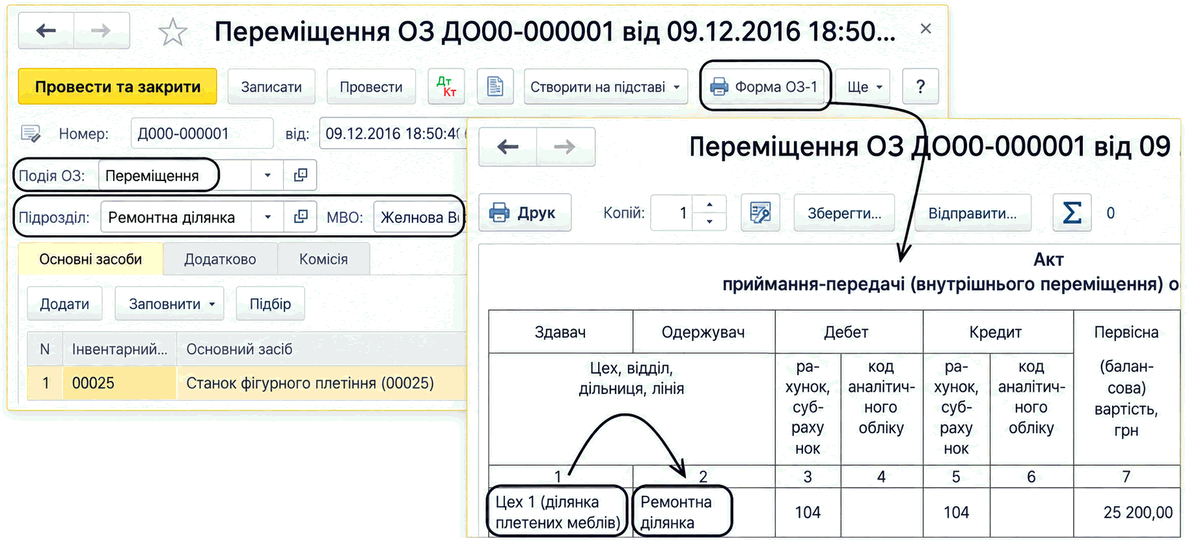Add document to favorites with the star icon
Image resolution: width=1187 pixels, height=554 pixels.
tap(173, 31)
